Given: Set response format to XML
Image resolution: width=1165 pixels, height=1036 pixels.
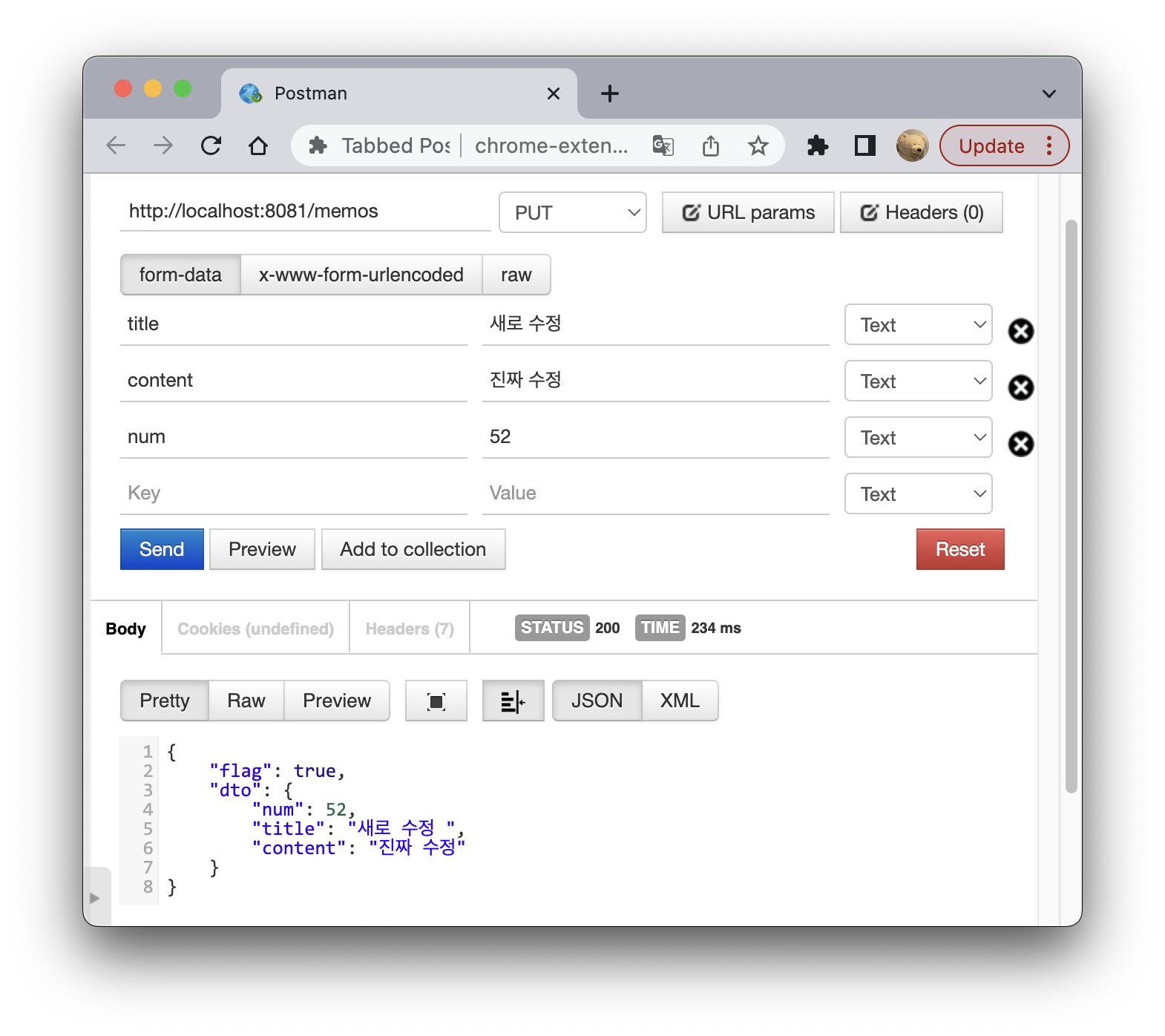Looking at the screenshot, I should pyautogui.click(x=680, y=701).
